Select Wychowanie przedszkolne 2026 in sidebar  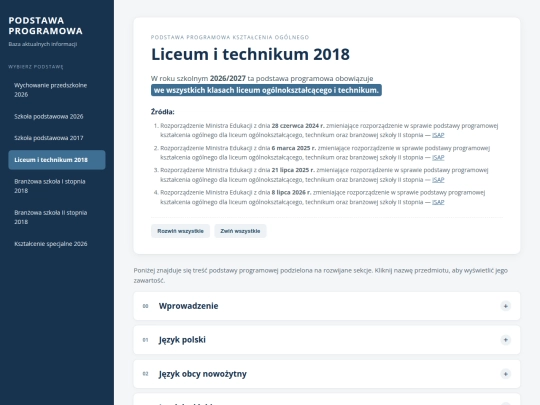[x=57, y=90]
